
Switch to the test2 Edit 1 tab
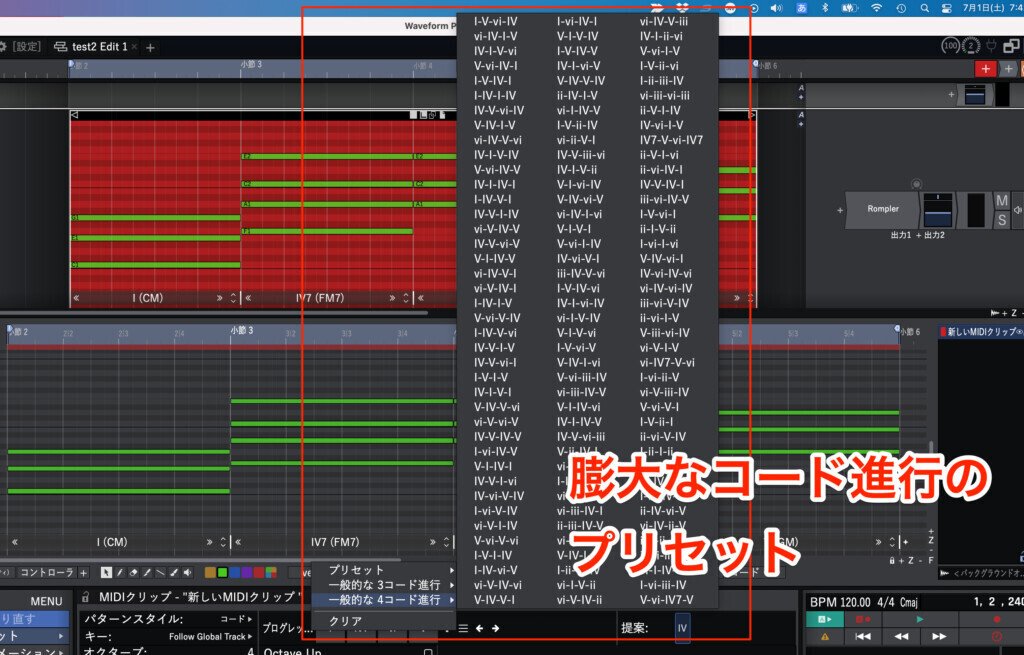coord(98,46)
